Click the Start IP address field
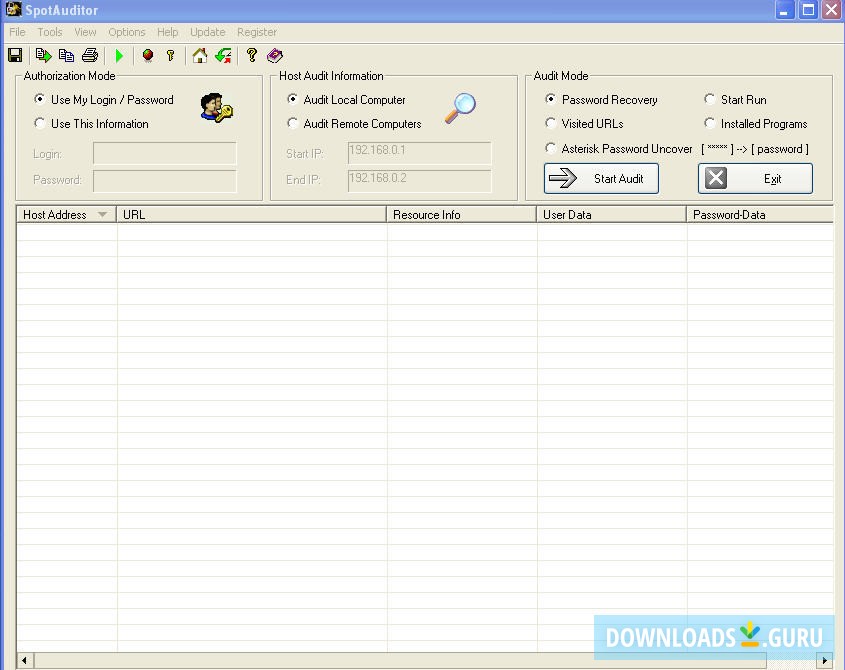Image resolution: width=845 pixels, height=670 pixels. pos(420,153)
